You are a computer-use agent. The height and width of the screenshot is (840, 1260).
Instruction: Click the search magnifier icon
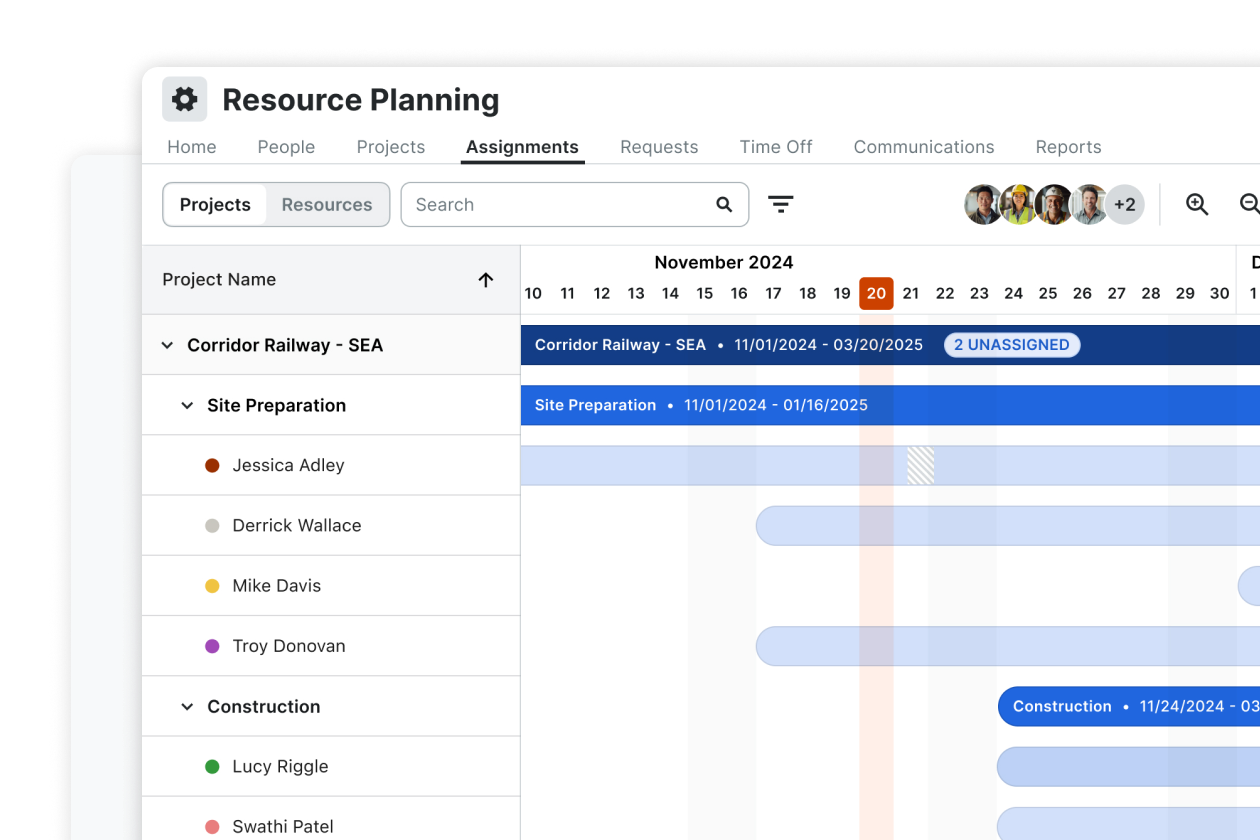pos(724,205)
